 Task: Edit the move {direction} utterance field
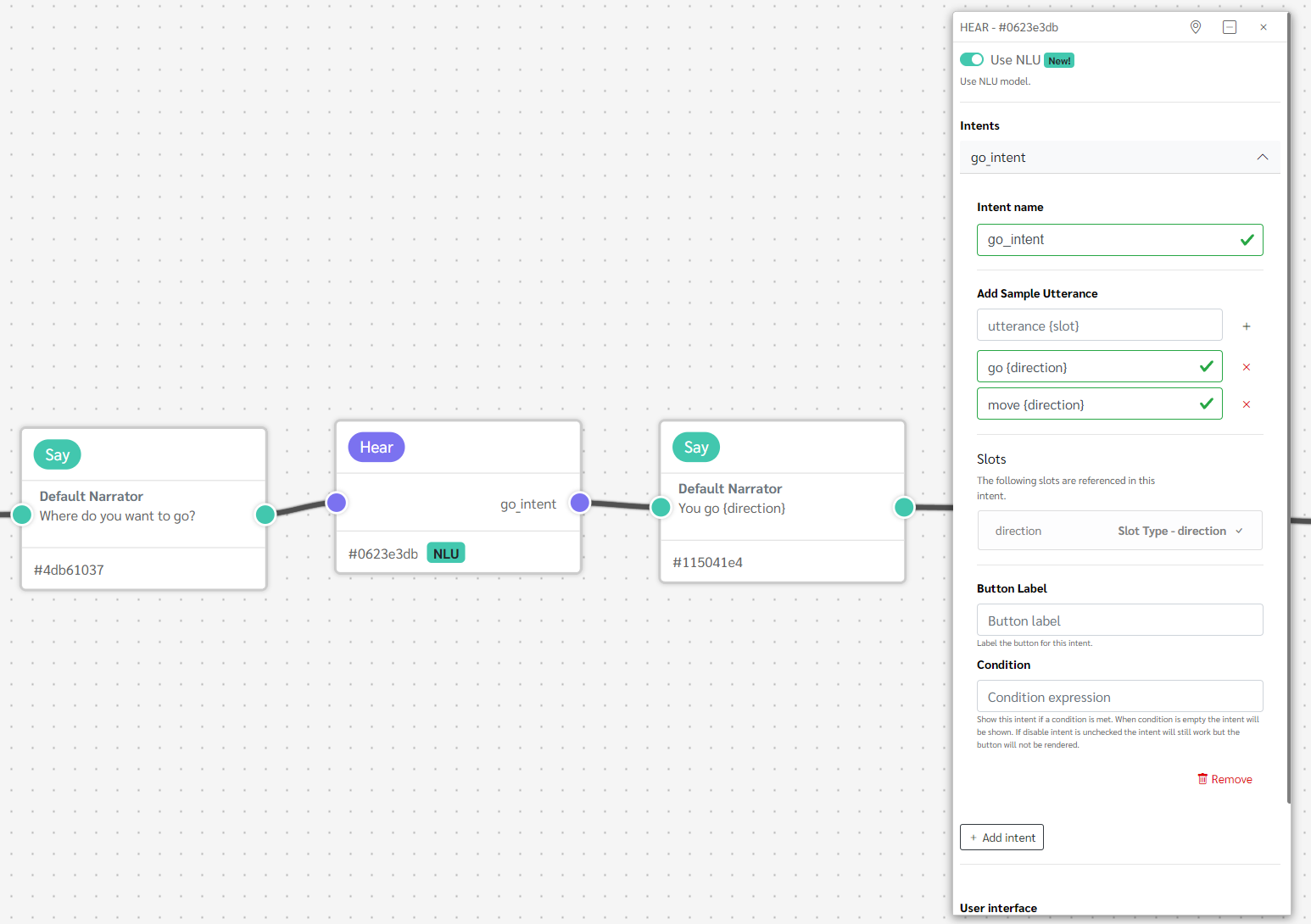coord(1099,404)
